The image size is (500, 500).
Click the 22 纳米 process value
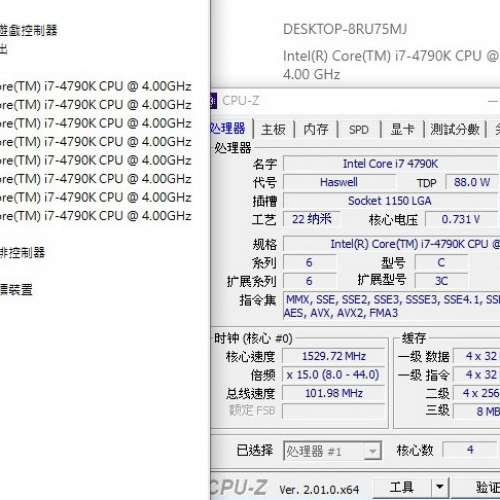tap(312, 219)
